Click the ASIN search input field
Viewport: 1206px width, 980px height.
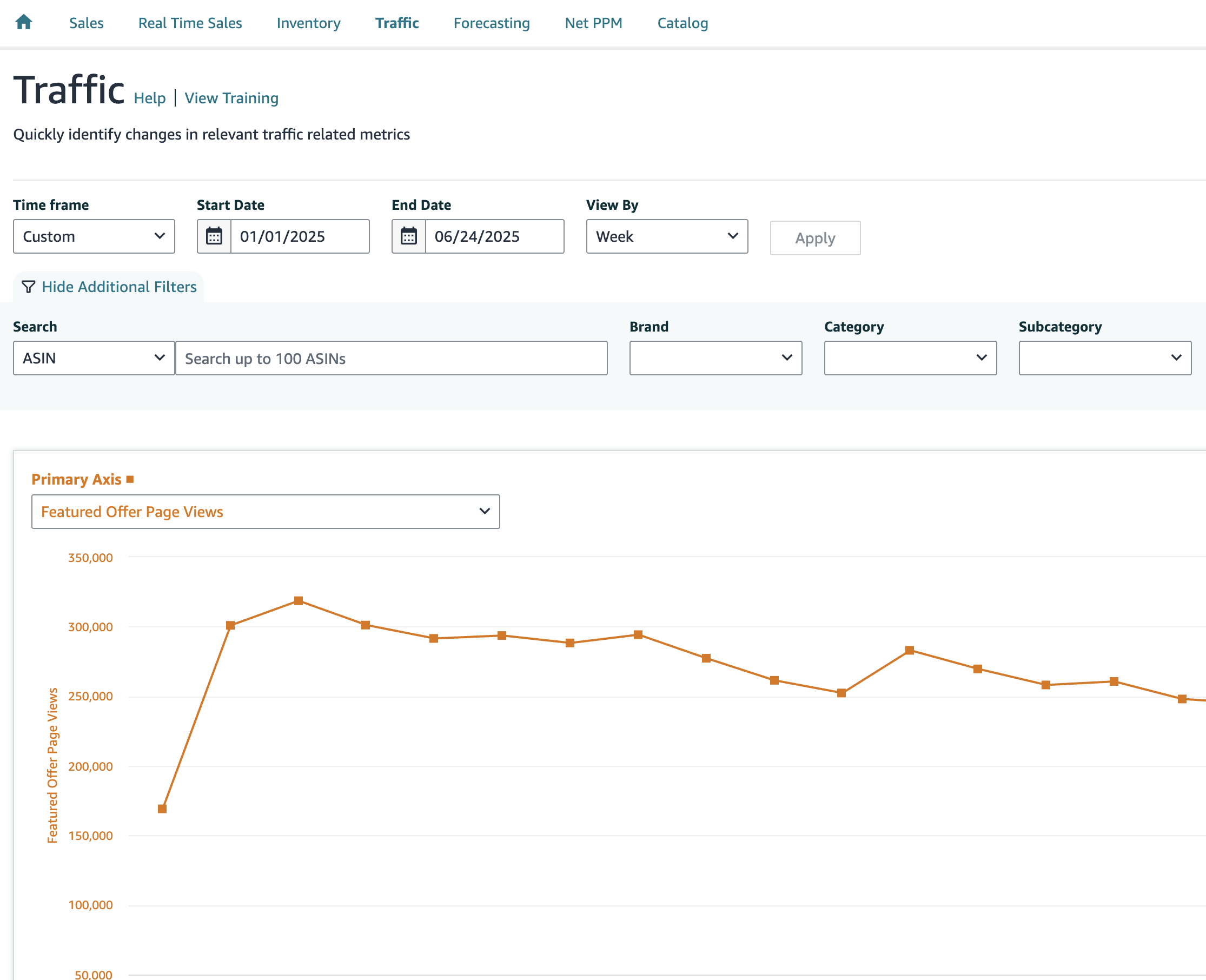click(x=392, y=358)
